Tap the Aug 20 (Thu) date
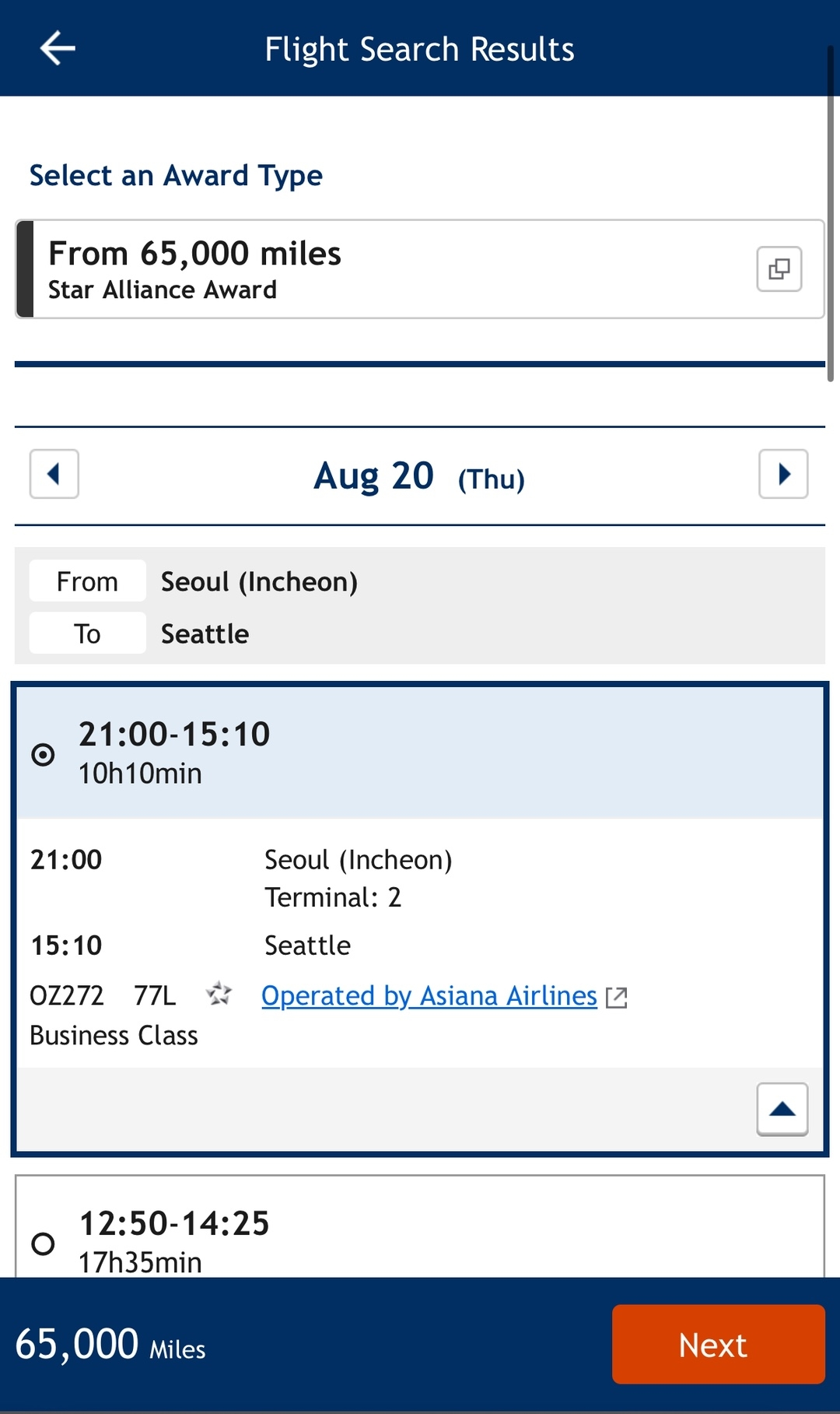 pos(419,476)
